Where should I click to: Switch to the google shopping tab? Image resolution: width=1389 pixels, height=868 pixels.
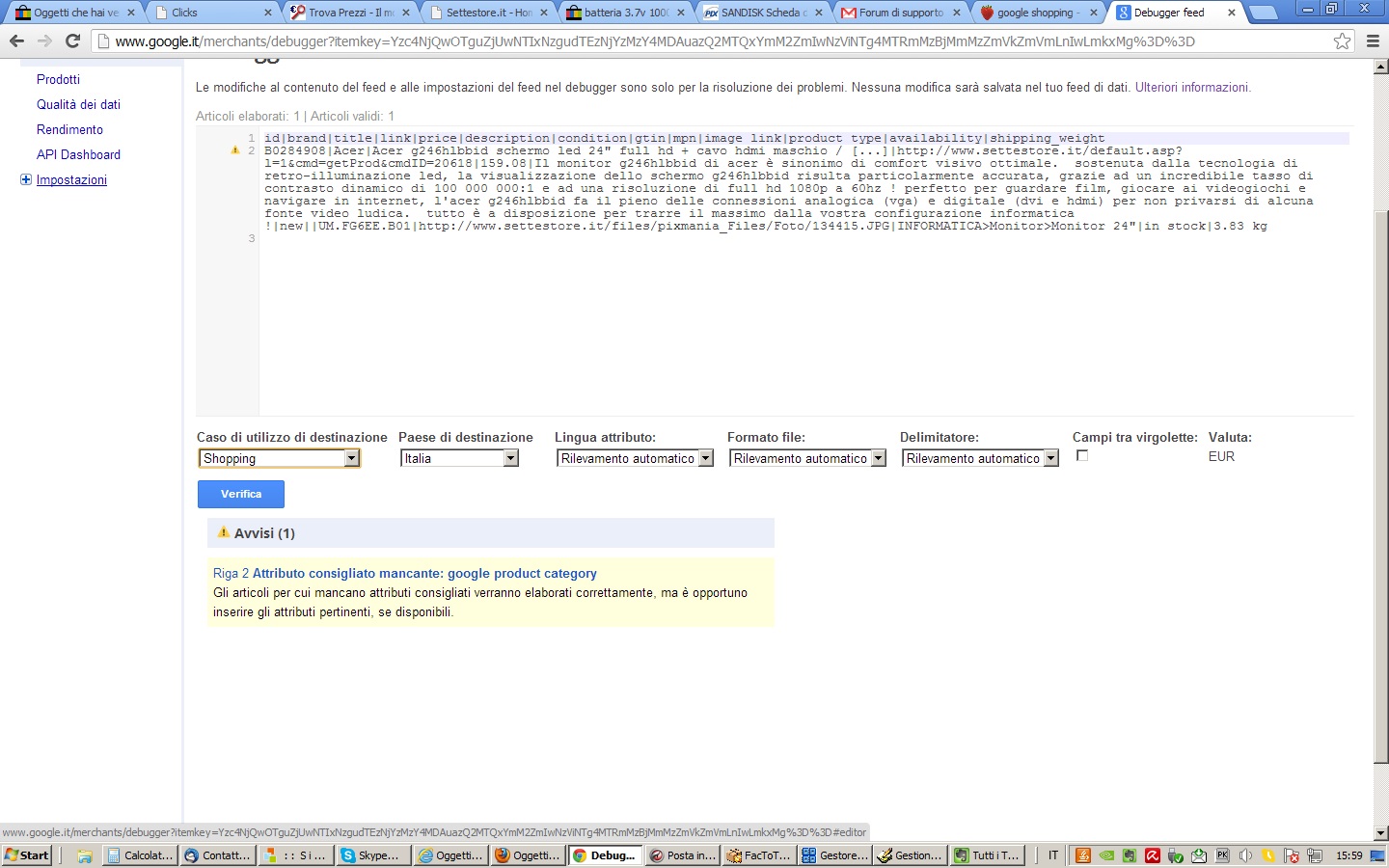(1040, 13)
